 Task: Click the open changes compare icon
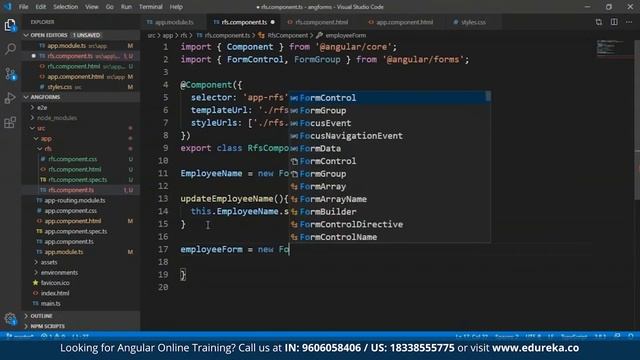tap(599, 22)
